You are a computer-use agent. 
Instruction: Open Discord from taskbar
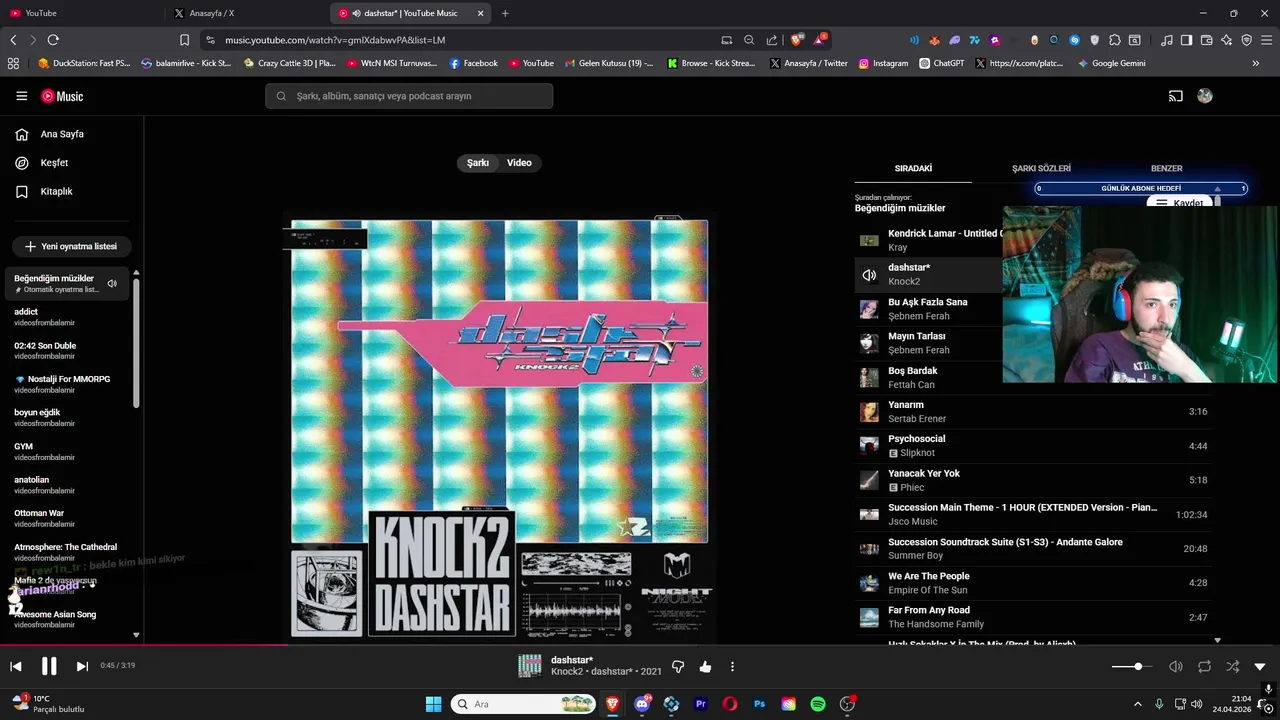[642, 704]
